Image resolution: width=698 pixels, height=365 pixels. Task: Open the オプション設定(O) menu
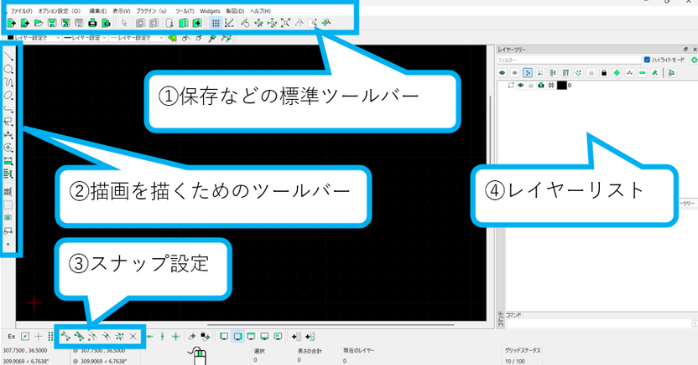coord(59,11)
